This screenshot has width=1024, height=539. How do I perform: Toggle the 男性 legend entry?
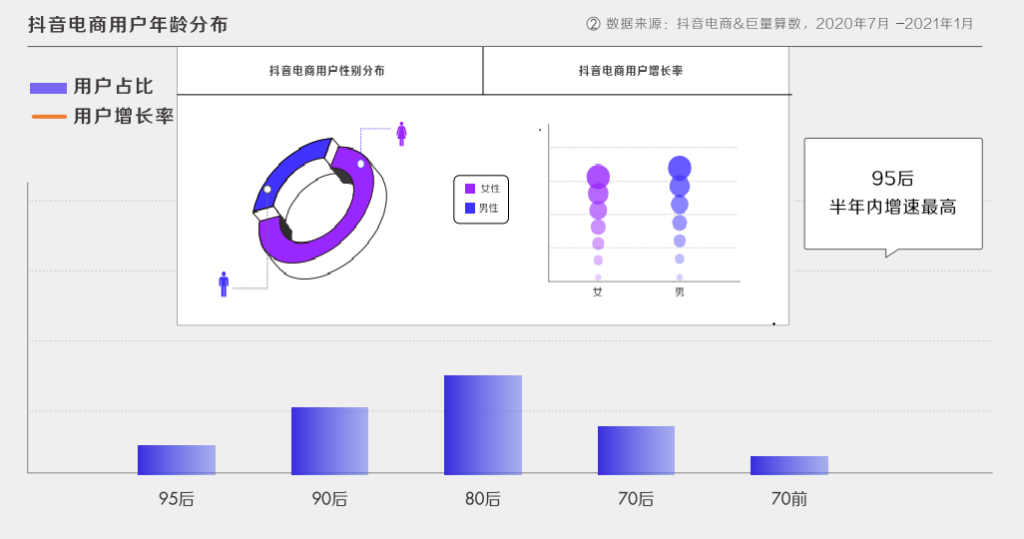click(481, 209)
